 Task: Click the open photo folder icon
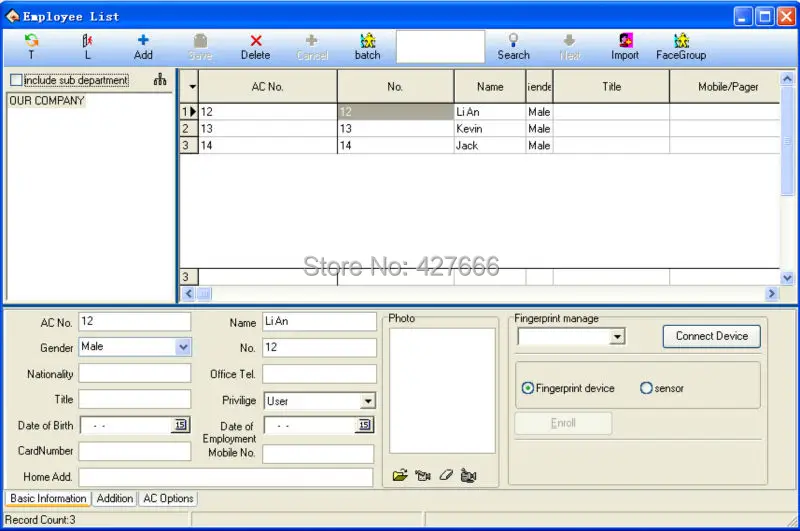pyautogui.click(x=400, y=475)
